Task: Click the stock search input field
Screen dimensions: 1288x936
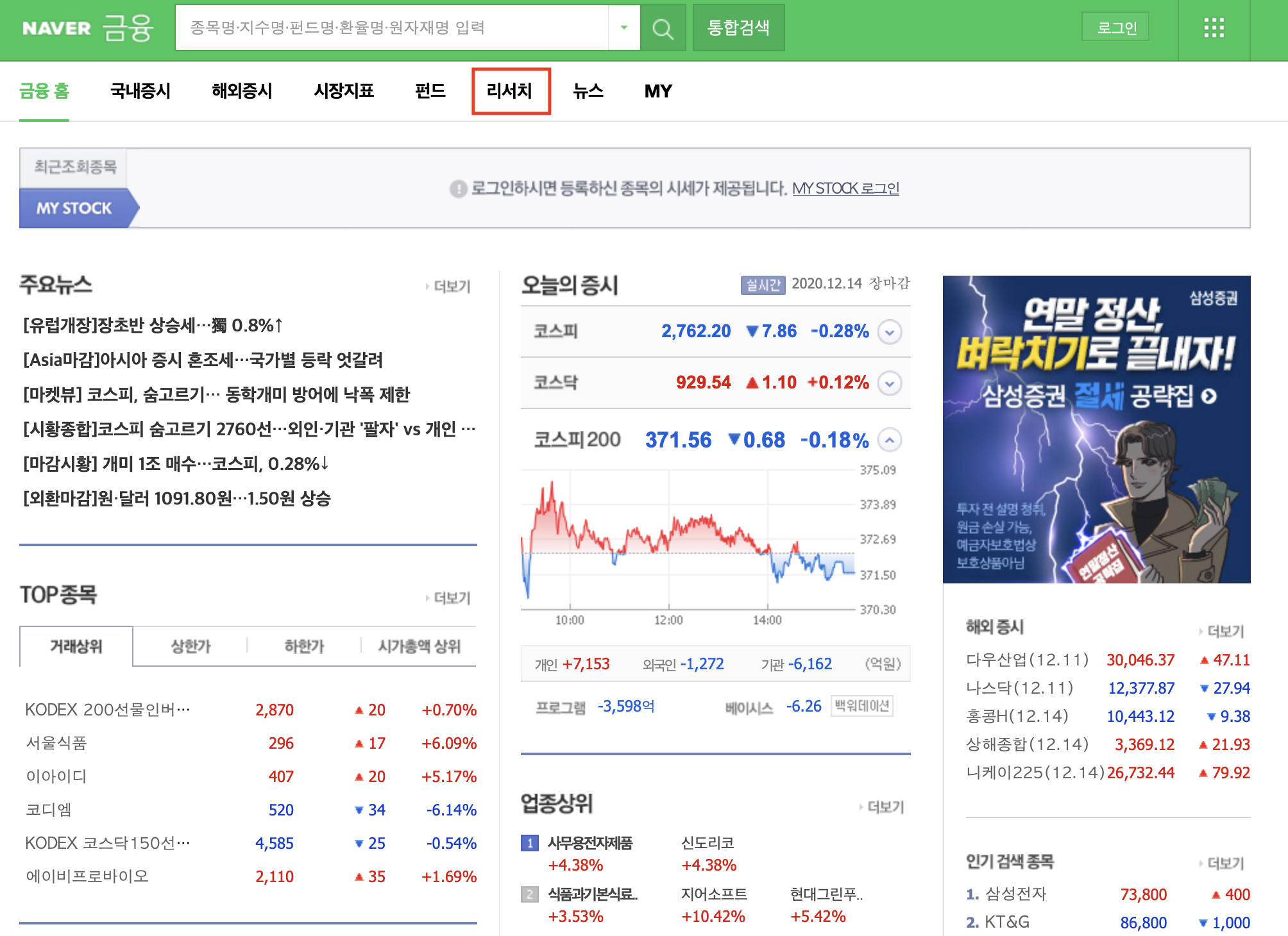Action: point(391,28)
